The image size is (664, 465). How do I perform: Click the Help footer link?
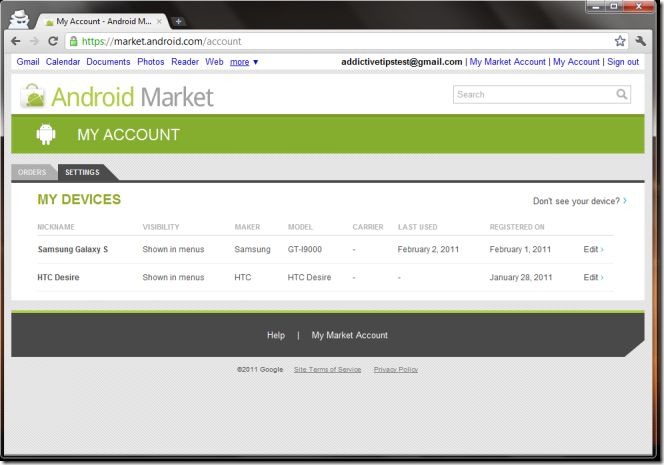coord(276,335)
